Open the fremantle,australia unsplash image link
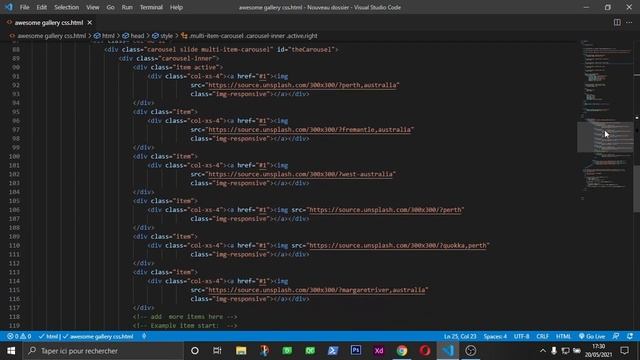Viewport: 640px width, 360px height. pos(310,130)
